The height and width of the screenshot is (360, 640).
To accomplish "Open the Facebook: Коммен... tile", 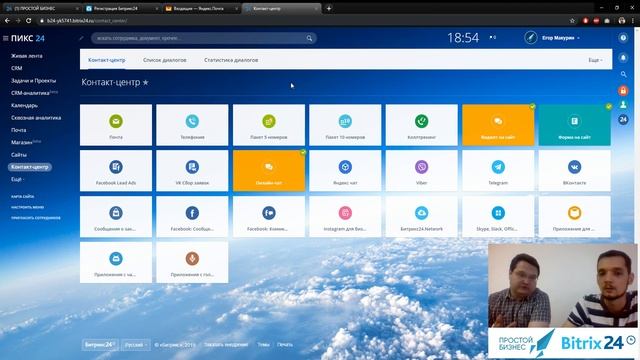I will (x=269, y=217).
